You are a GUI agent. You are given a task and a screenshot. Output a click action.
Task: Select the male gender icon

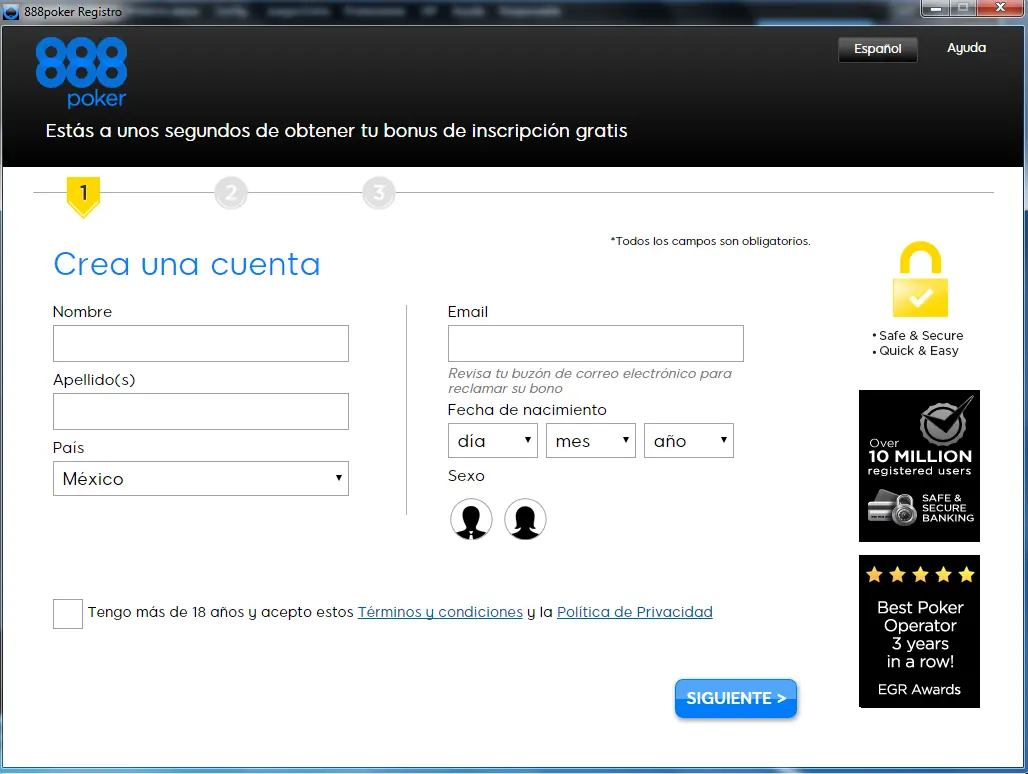(x=471, y=519)
